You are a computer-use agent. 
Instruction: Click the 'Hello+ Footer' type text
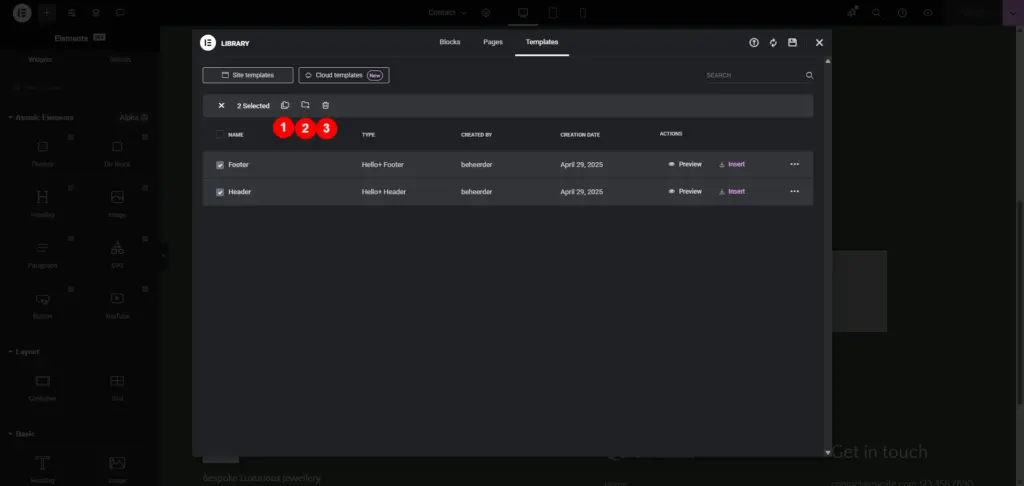coord(383,165)
